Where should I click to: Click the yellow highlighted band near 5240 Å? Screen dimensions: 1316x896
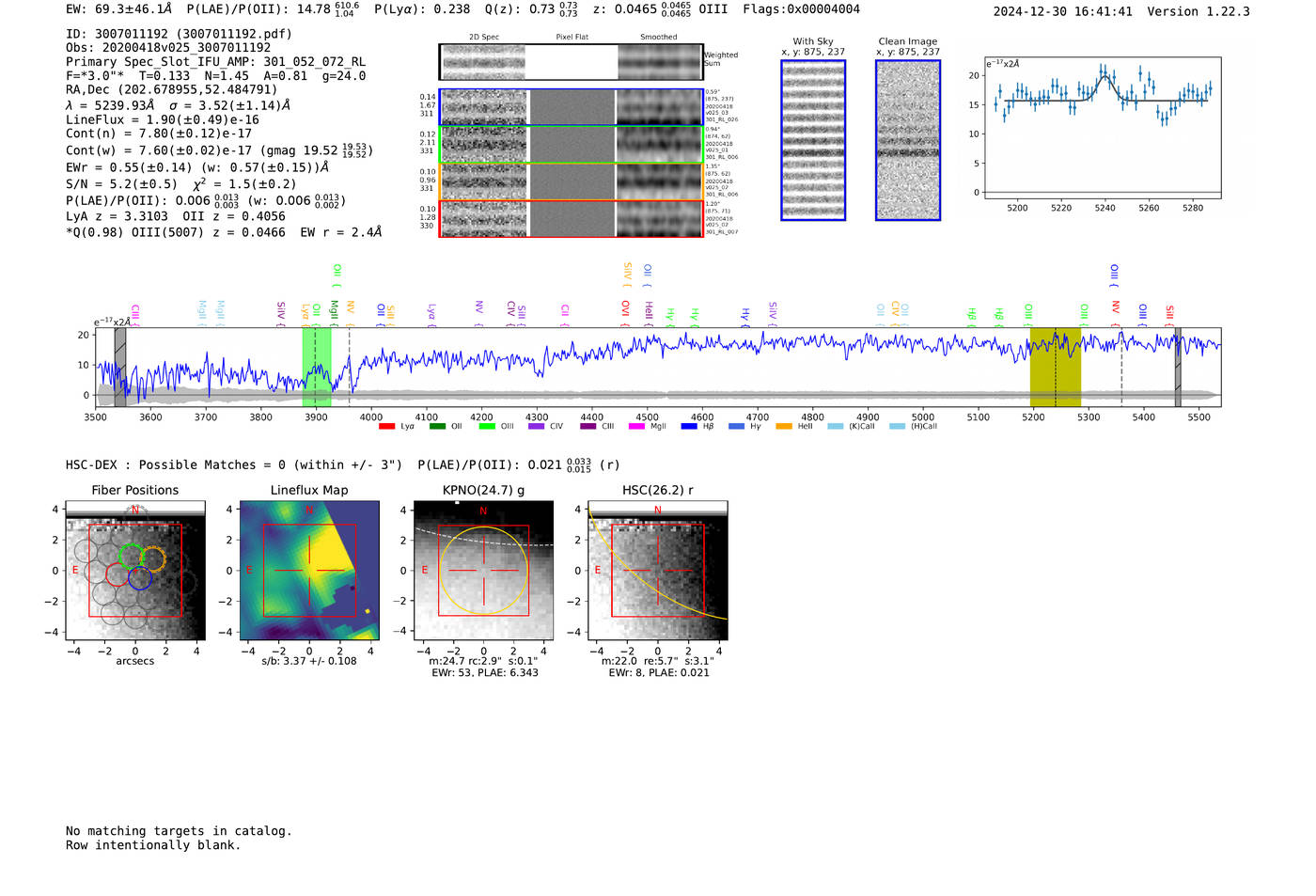tap(1055, 367)
